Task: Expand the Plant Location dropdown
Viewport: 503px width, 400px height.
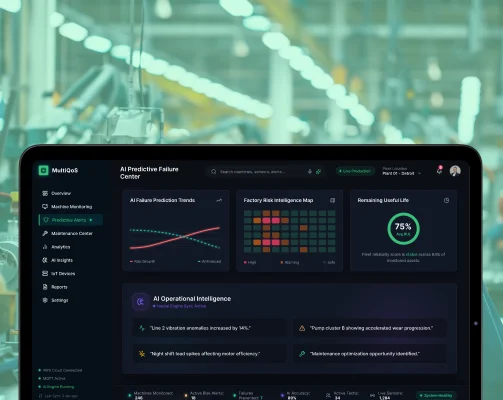Action: coord(402,171)
